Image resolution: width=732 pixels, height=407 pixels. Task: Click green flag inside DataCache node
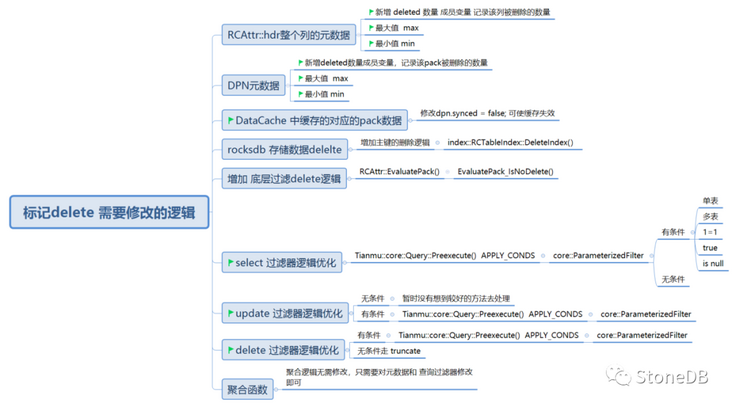231,120
